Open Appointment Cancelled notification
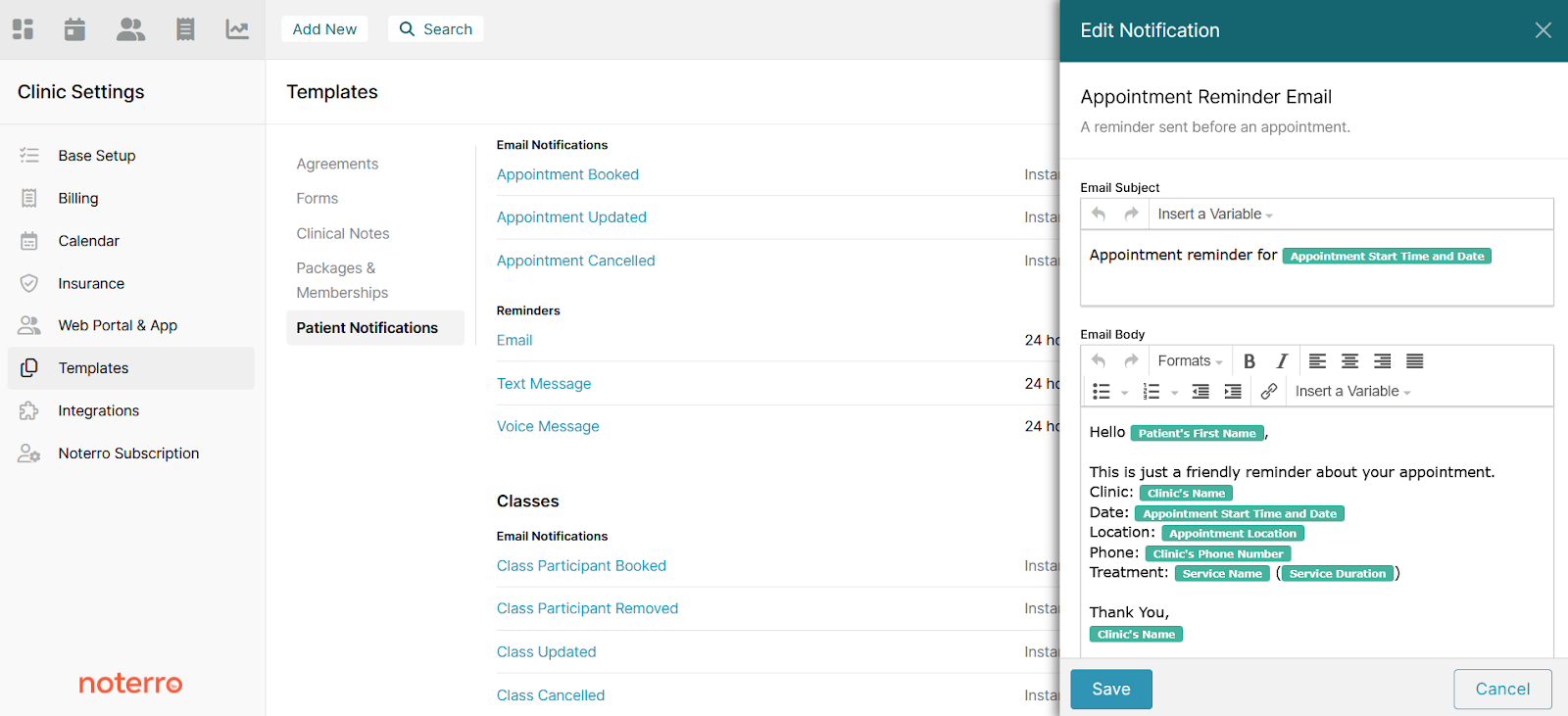The width and height of the screenshot is (1568, 716). (x=575, y=261)
